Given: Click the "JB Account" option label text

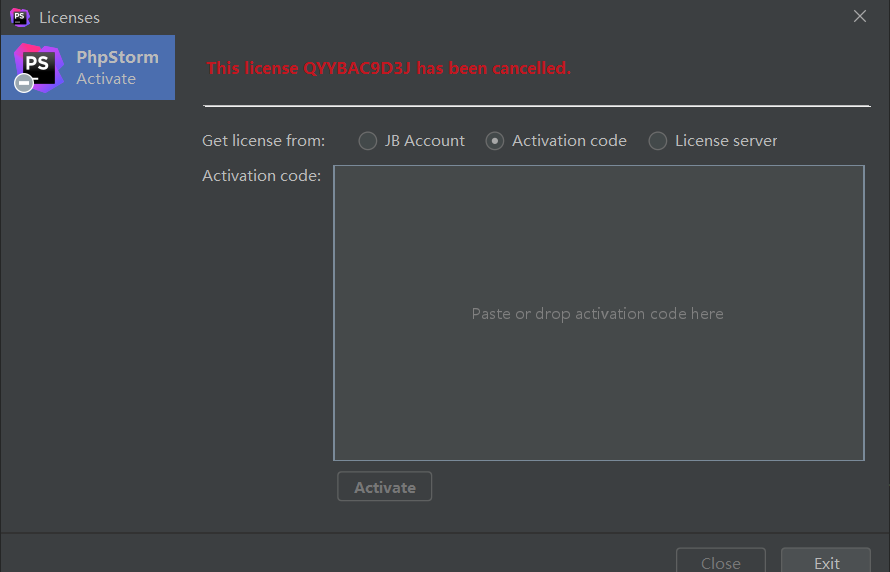Looking at the screenshot, I should (424, 141).
